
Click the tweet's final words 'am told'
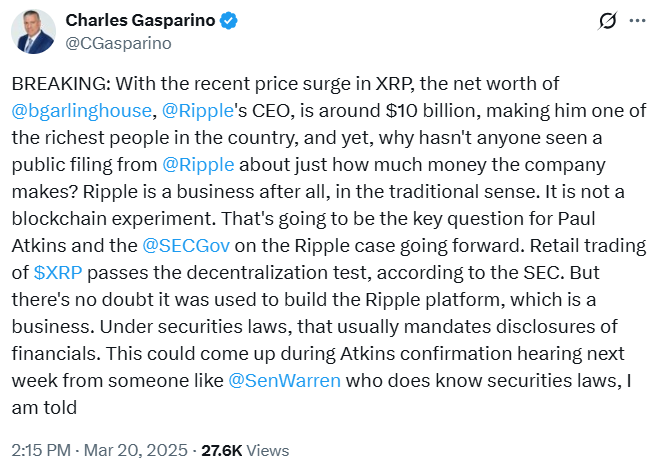click(x=44, y=408)
